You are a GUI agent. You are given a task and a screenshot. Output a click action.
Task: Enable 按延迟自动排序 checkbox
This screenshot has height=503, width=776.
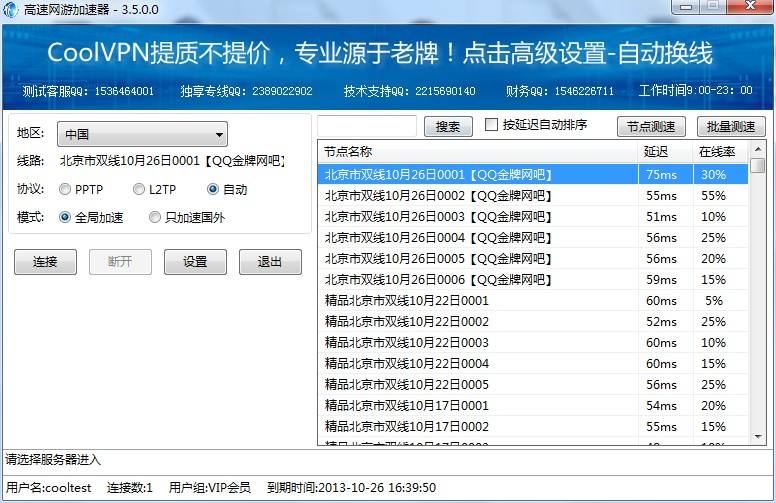491,124
